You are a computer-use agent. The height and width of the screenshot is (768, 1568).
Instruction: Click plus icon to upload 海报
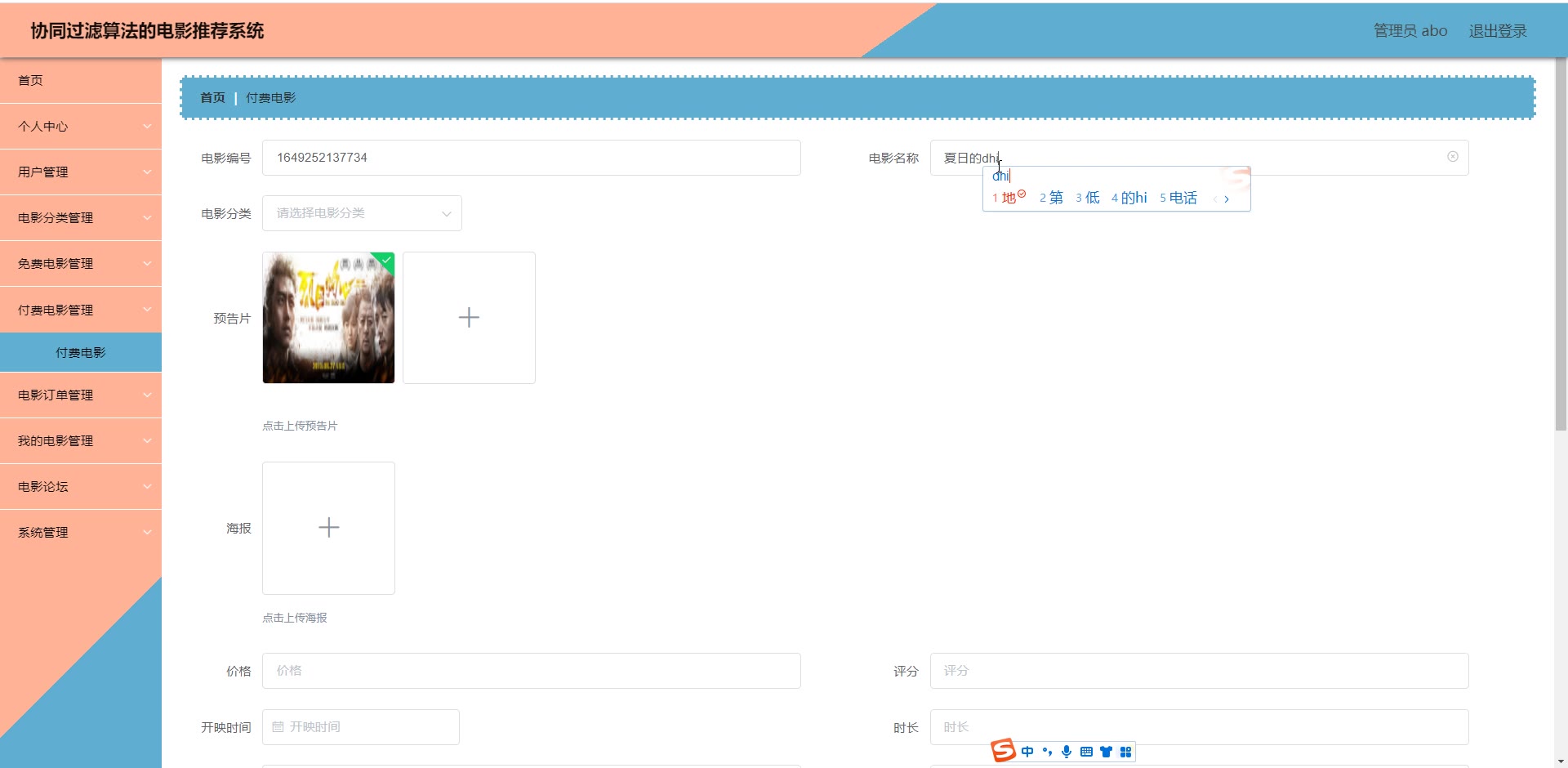pyautogui.click(x=328, y=528)
